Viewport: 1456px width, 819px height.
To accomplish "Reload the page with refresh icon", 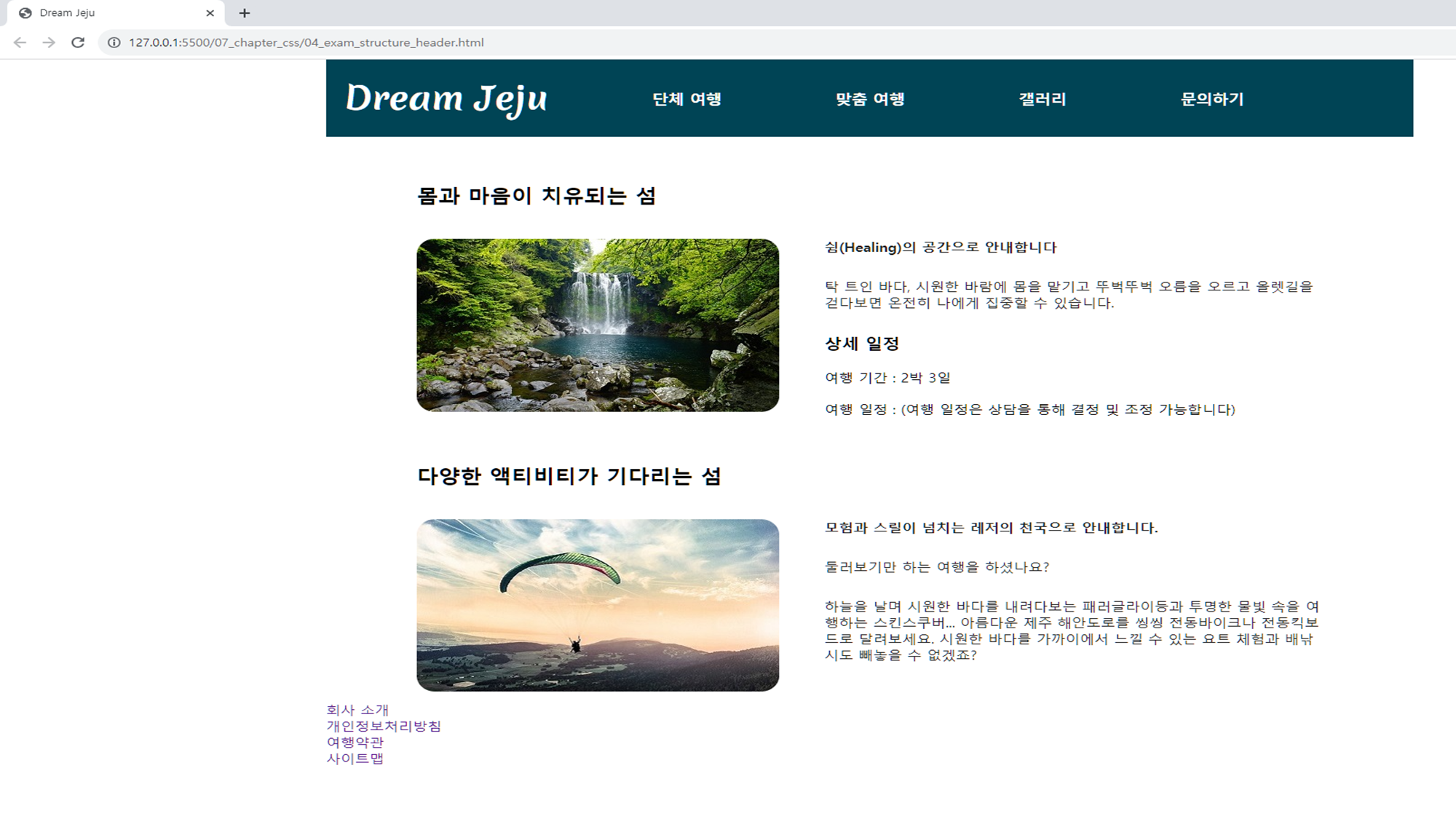I will pyautogui.click(x=78, y=42).
